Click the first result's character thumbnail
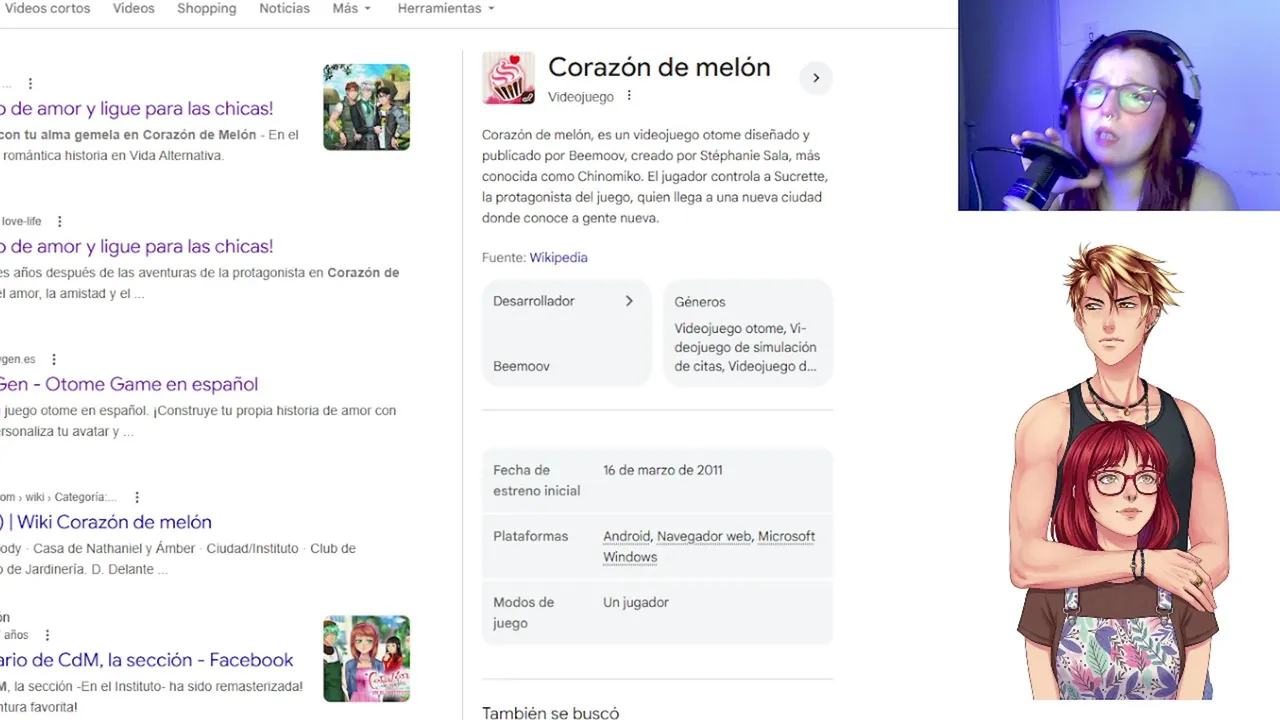Viewport: 1280px width, 720px height. point(366,107)
